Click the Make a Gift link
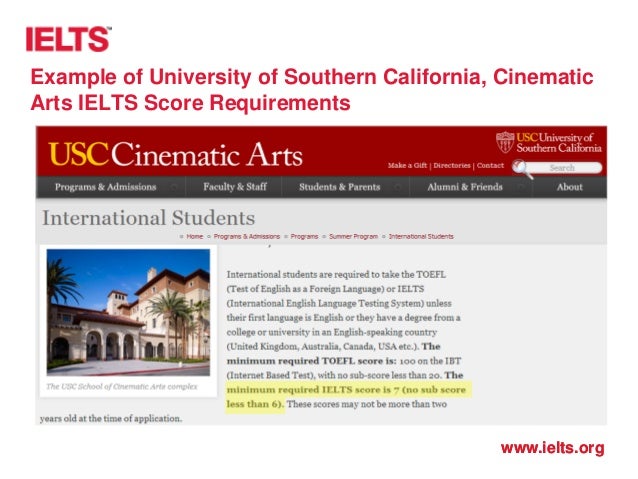The width and height of the screenshot is (638, 479). 407,165
